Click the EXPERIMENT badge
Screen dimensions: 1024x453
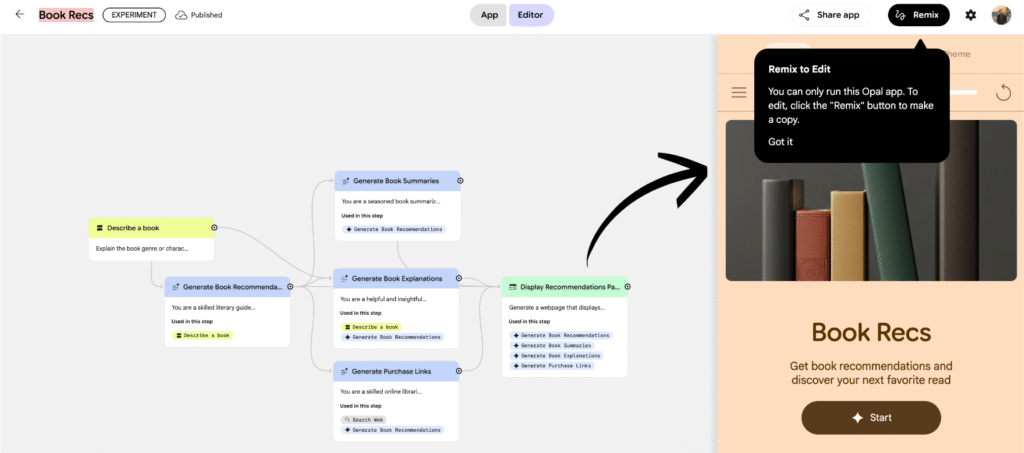(x=134, y=15)
